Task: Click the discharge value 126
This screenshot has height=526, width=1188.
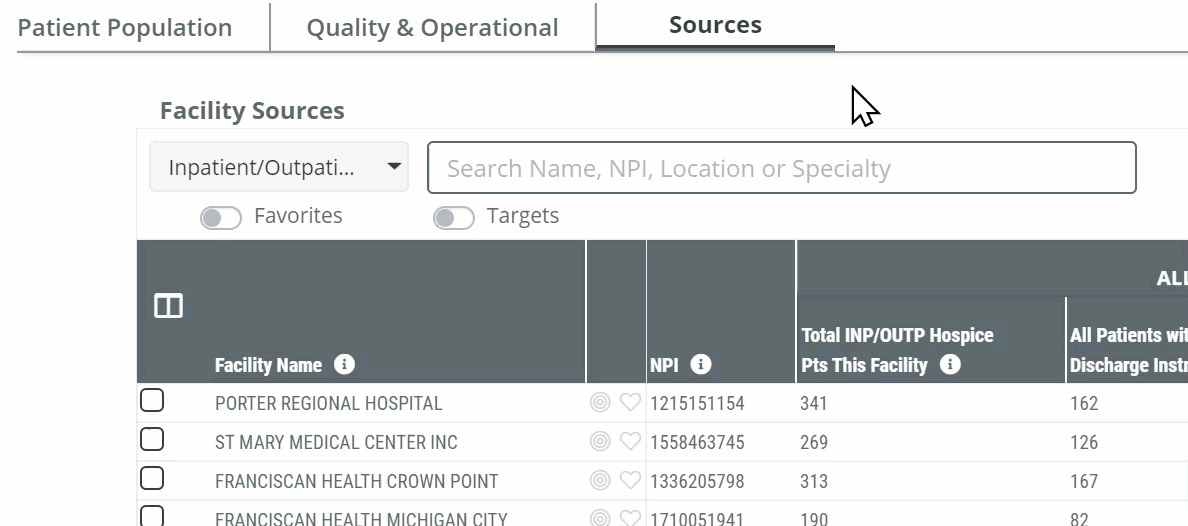Action: click(1083, 442)
